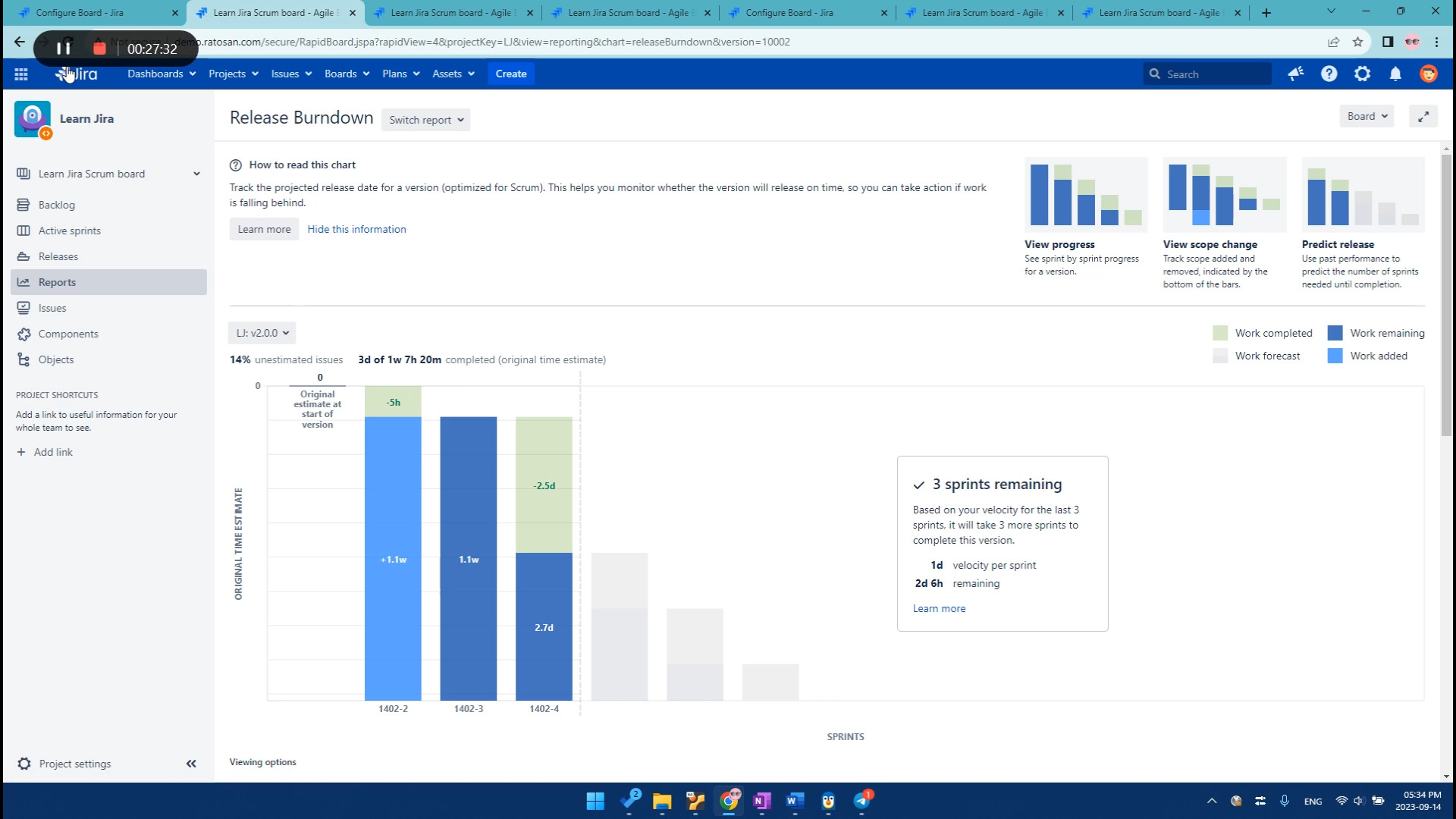Open the Windows Start menu
Screen dimensions: 1456x819
[595, 801]
